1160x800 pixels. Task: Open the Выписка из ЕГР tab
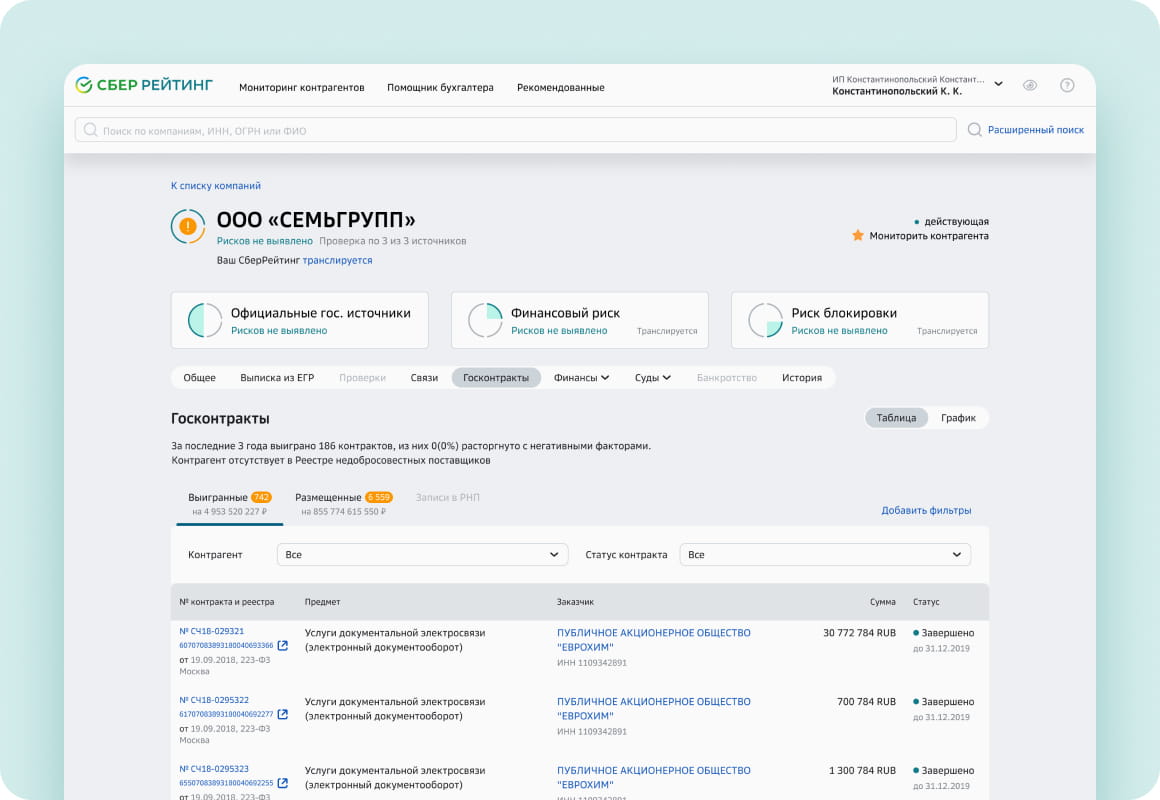point(277,378)
